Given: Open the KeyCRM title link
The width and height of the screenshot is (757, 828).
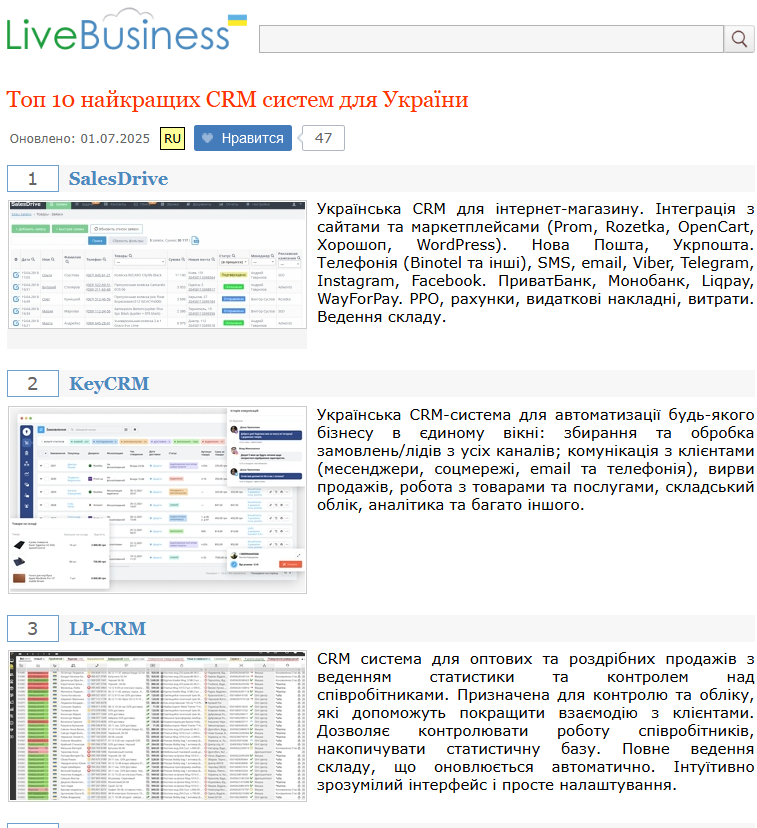Looking at the screenshot, I should coord(109,383).
